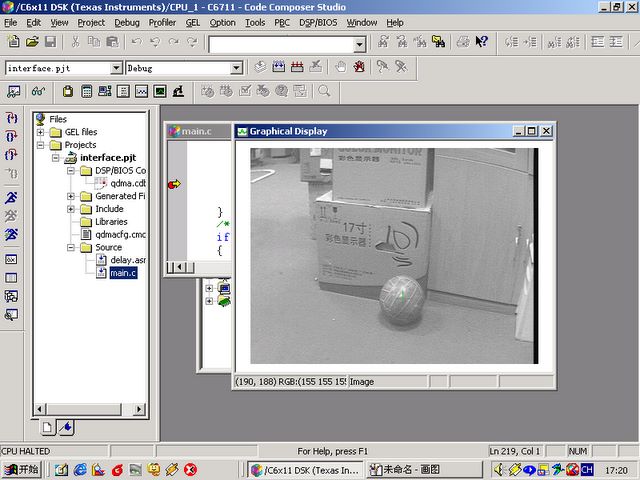Click the Step Over icon in the left sidebar
The image size is (640, 480).
tap(11, 136)
